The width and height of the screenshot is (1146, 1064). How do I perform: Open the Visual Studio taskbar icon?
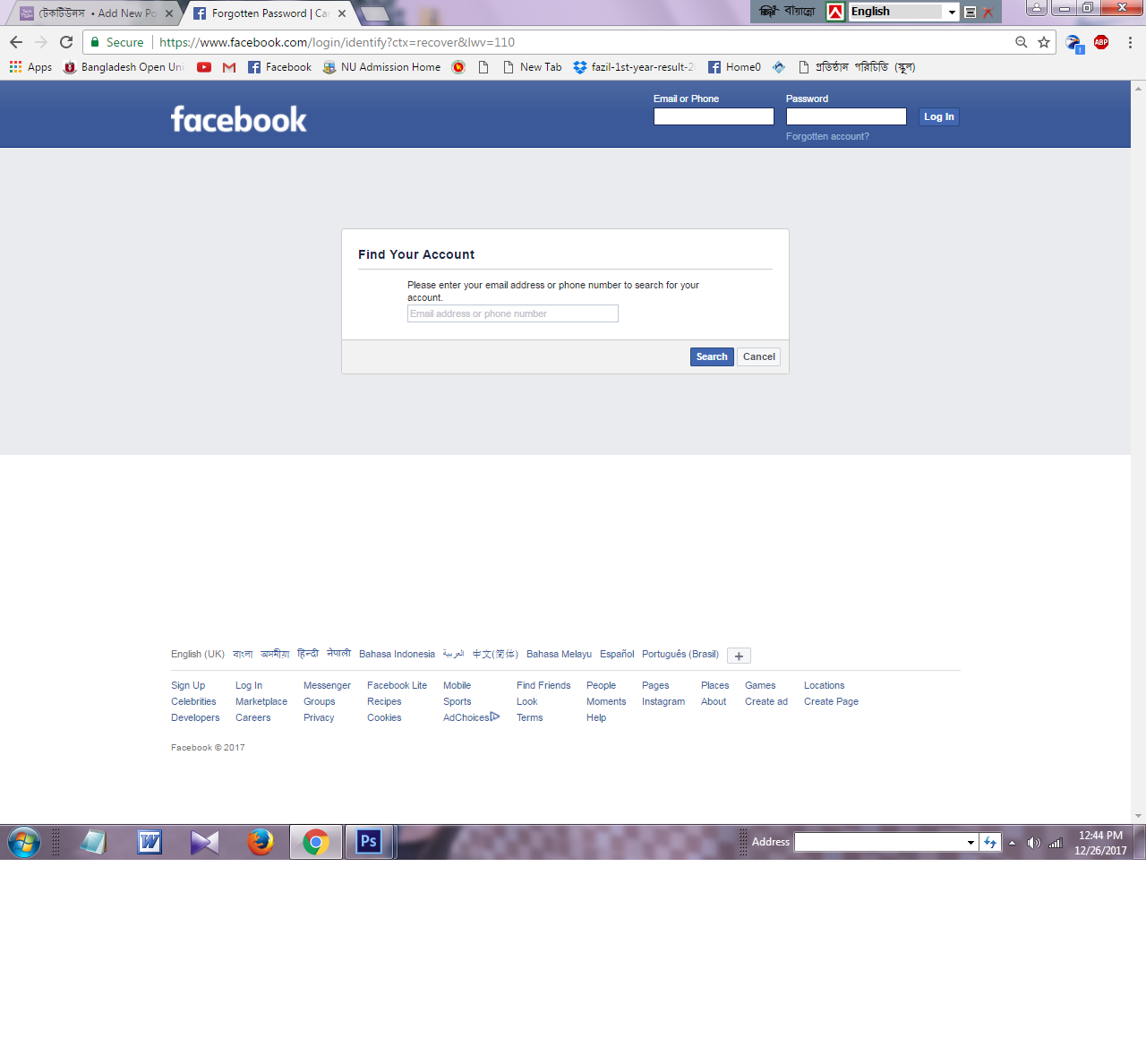tap(205, 842)
